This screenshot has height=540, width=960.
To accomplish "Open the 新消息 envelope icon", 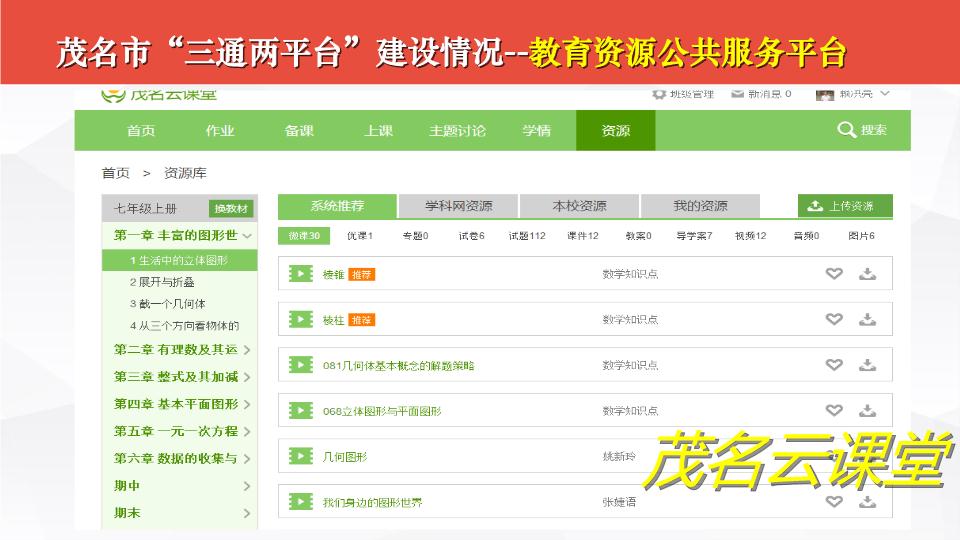I will pyautogui.click(x=738, y=94).
